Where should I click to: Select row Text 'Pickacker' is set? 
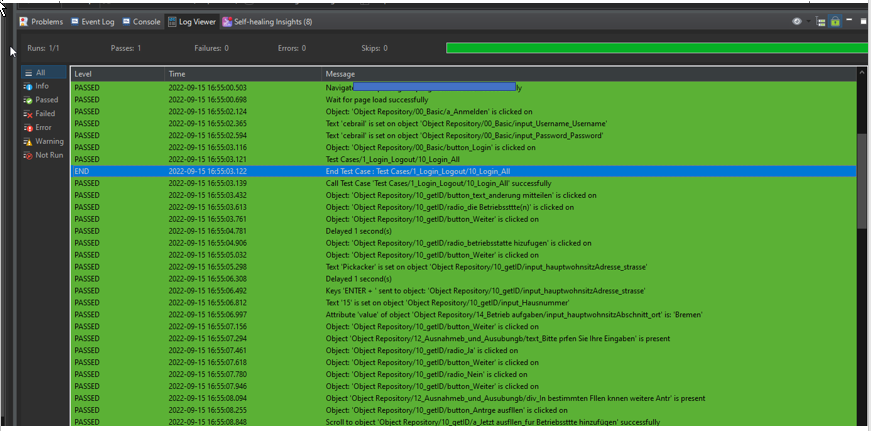[x=464, y=267]
